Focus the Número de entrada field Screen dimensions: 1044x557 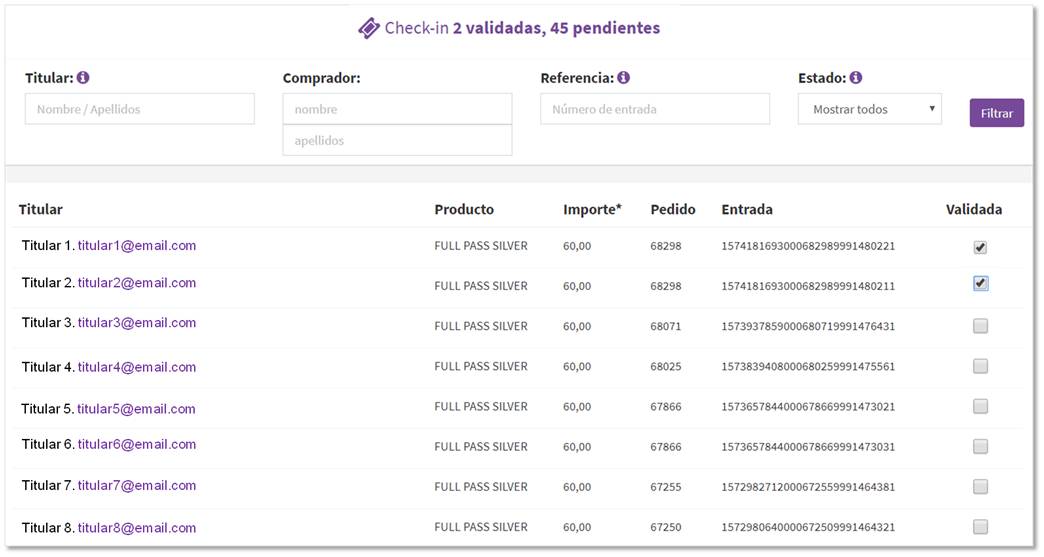654,109
